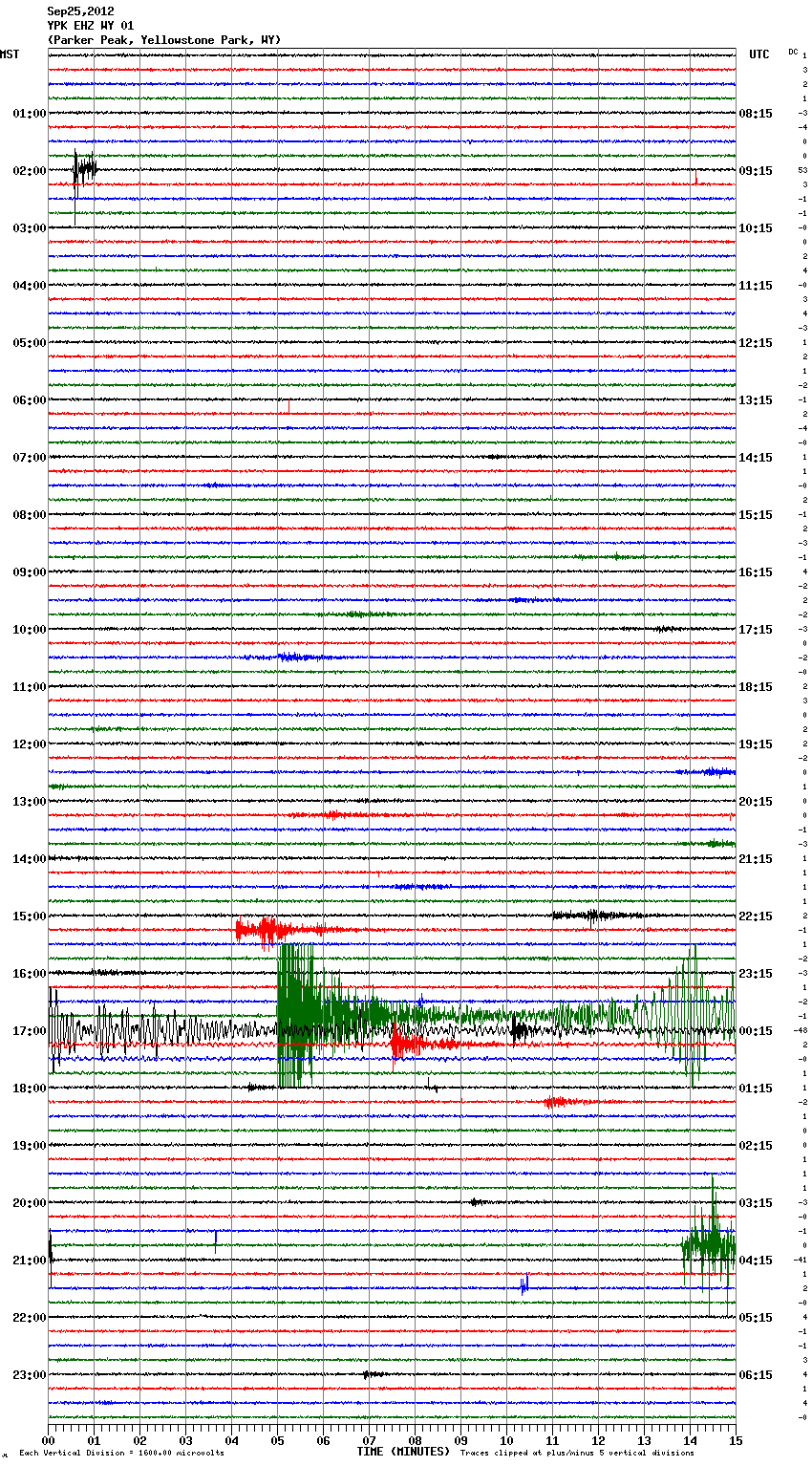This screenshot has width=812, height=1466.
Task: Select the 16:00 MST time label
Action: pos(30,974)
